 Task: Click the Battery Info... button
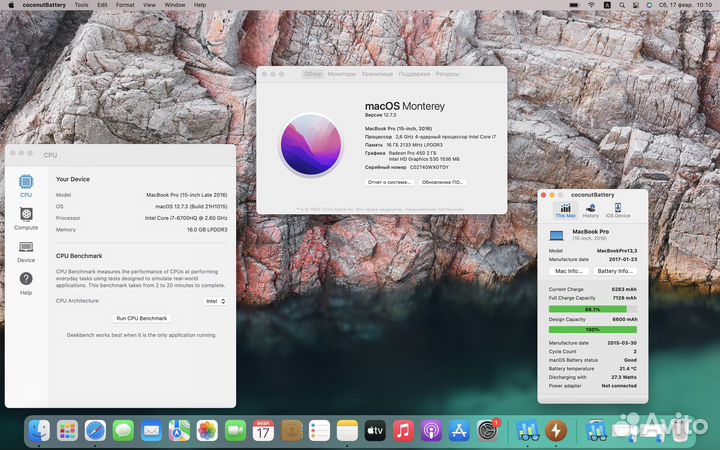click(615, 271)
